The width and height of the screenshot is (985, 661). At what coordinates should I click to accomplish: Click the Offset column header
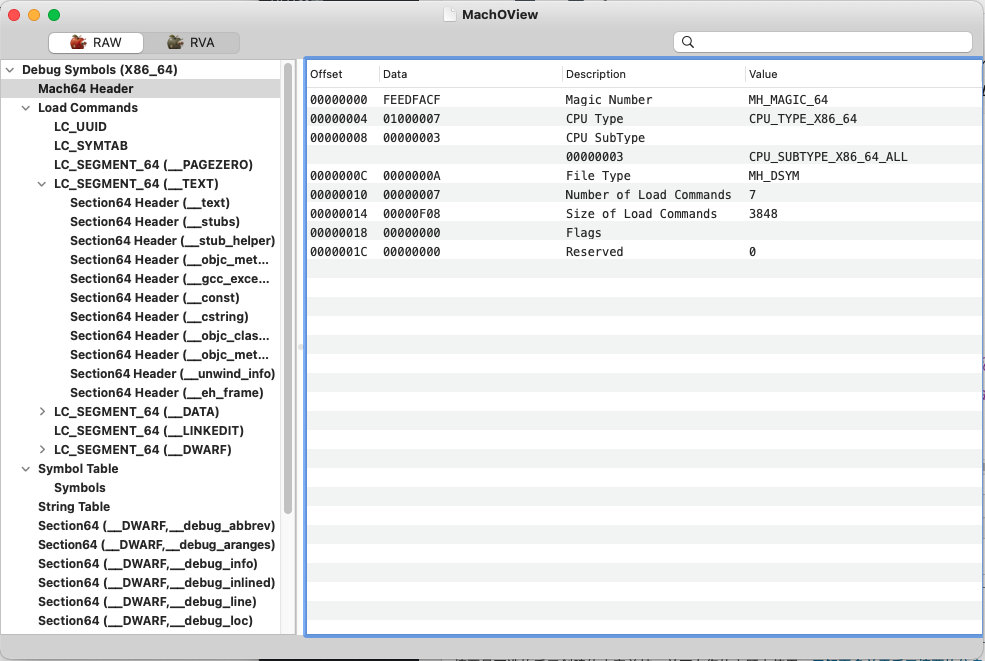coord(326,74)
